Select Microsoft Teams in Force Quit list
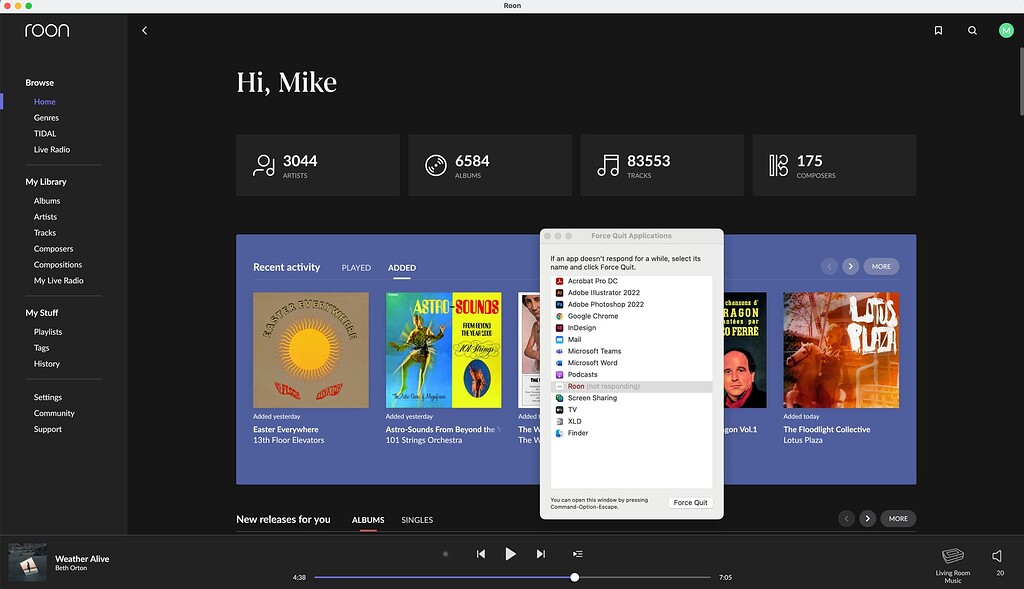Image resolution: width=1024 pixels, height=589 pixels. [x=632, y=351]
